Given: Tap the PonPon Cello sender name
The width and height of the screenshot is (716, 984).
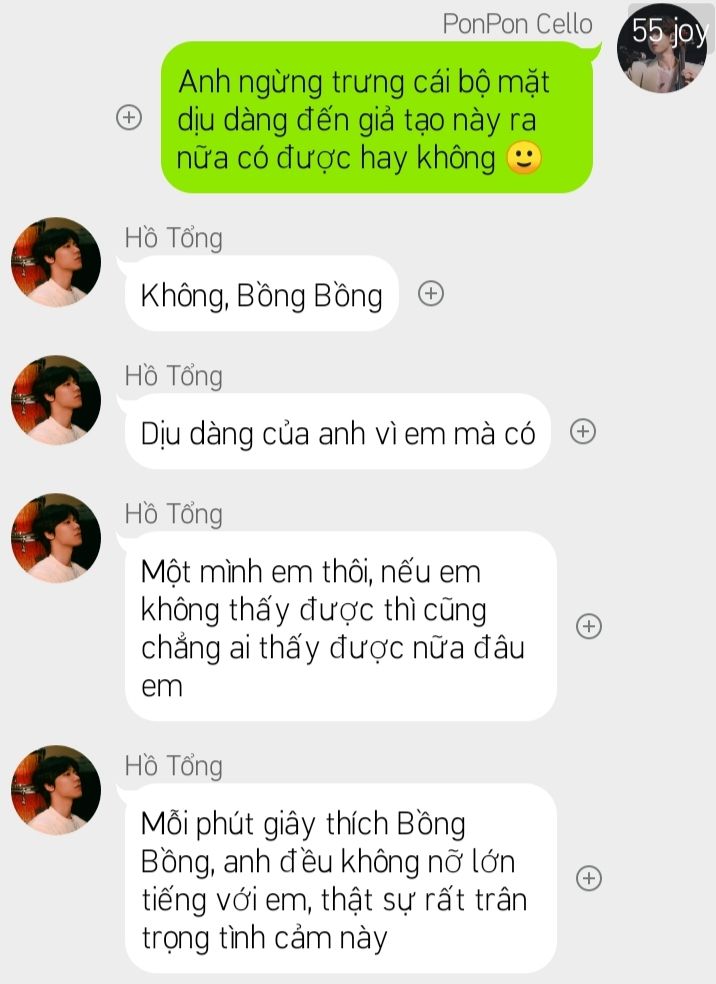Looking at the screenshot, I should point(518,24).
